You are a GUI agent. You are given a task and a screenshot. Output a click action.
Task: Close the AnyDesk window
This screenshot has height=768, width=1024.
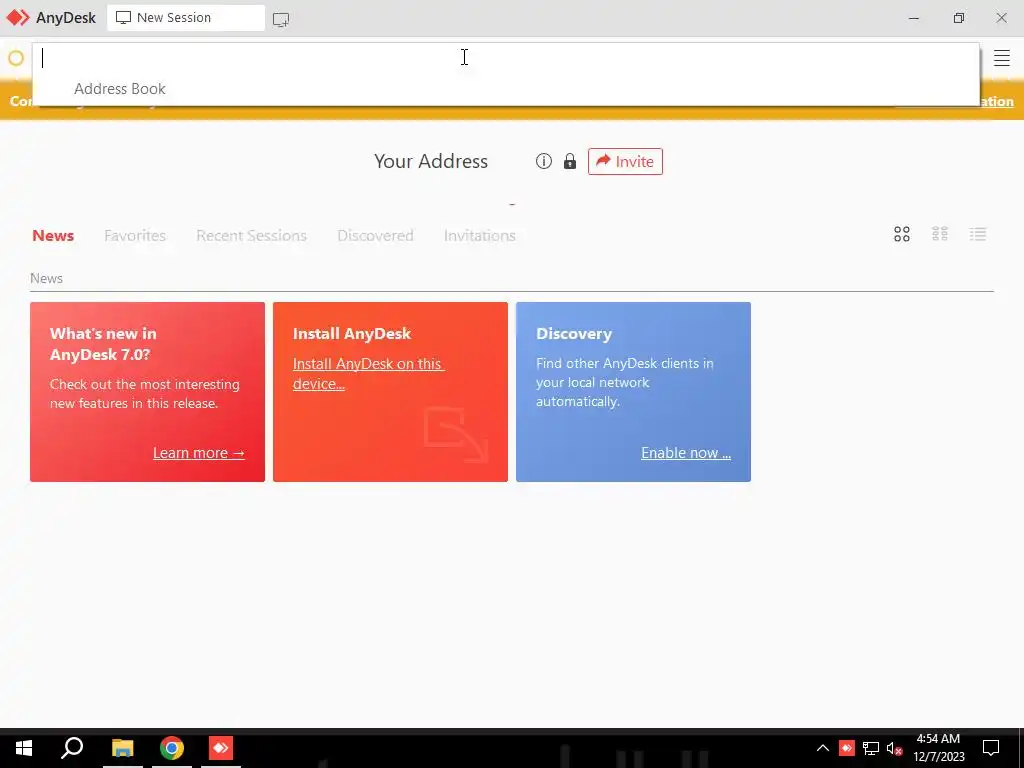tap(1001, 18)
